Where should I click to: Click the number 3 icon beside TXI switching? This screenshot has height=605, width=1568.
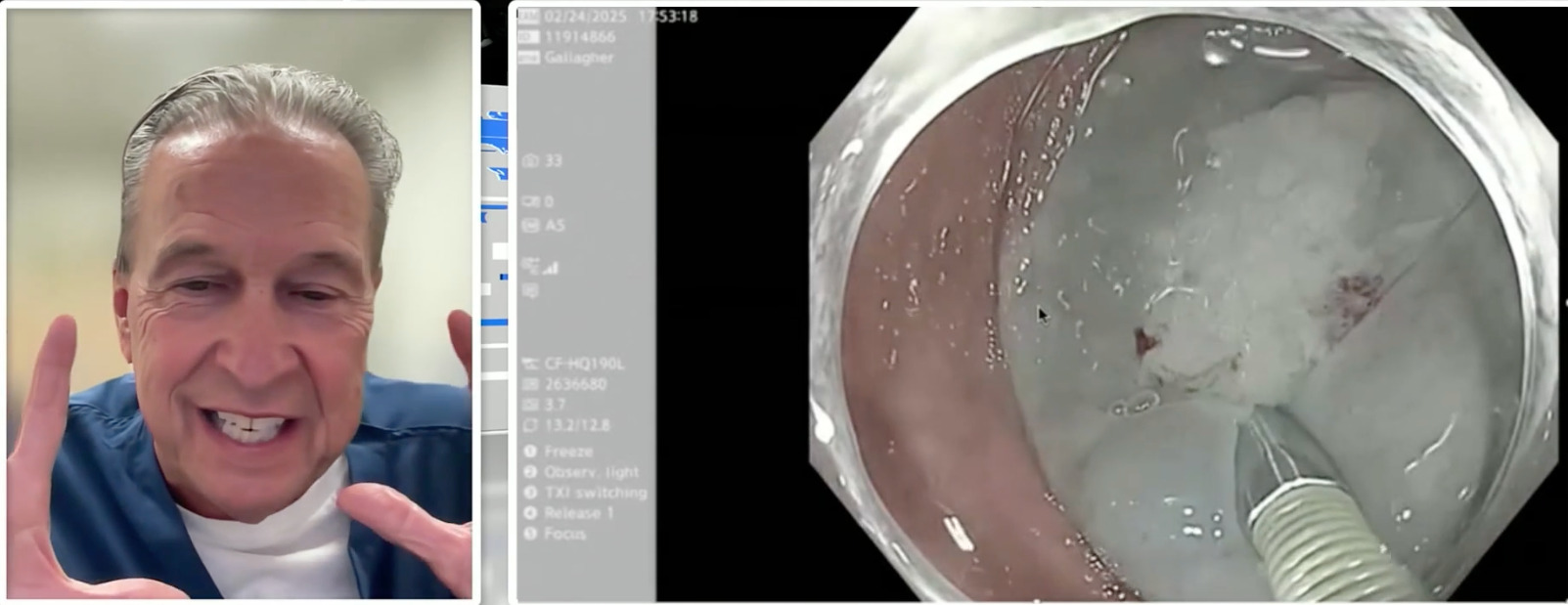pyautogui.click(x=530, y=493)
